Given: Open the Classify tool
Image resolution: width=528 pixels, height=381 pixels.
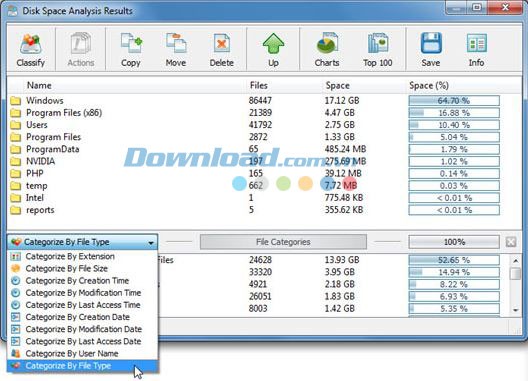Looking at the screenshot, I should [x=31, y=49].
